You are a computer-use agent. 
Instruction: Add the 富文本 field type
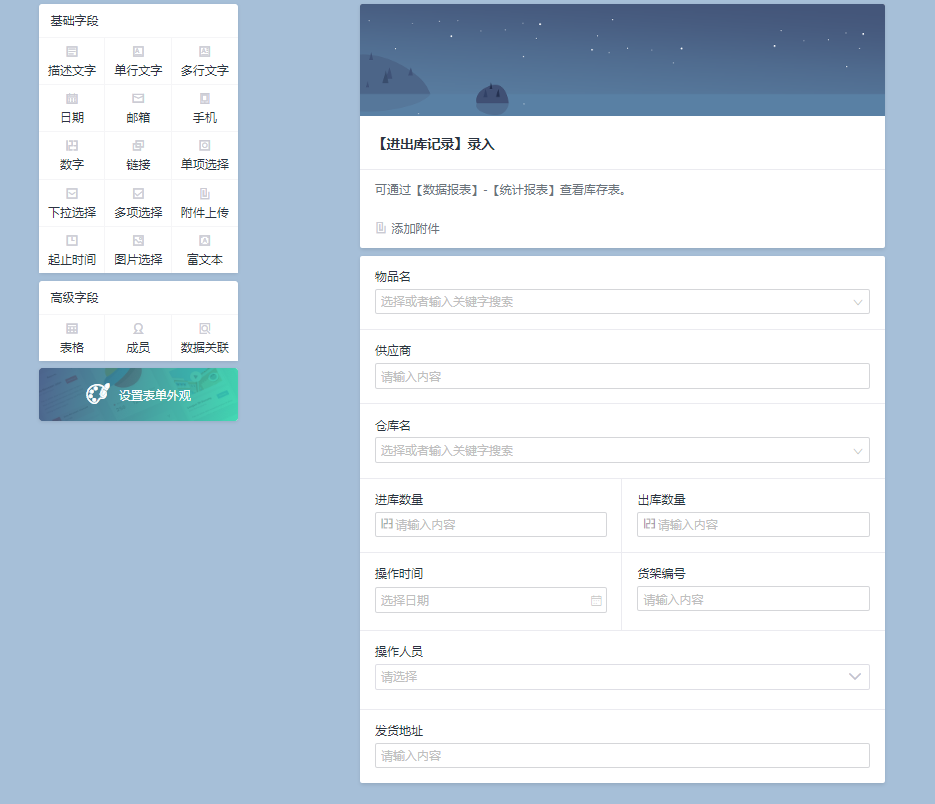coord(205,251)
